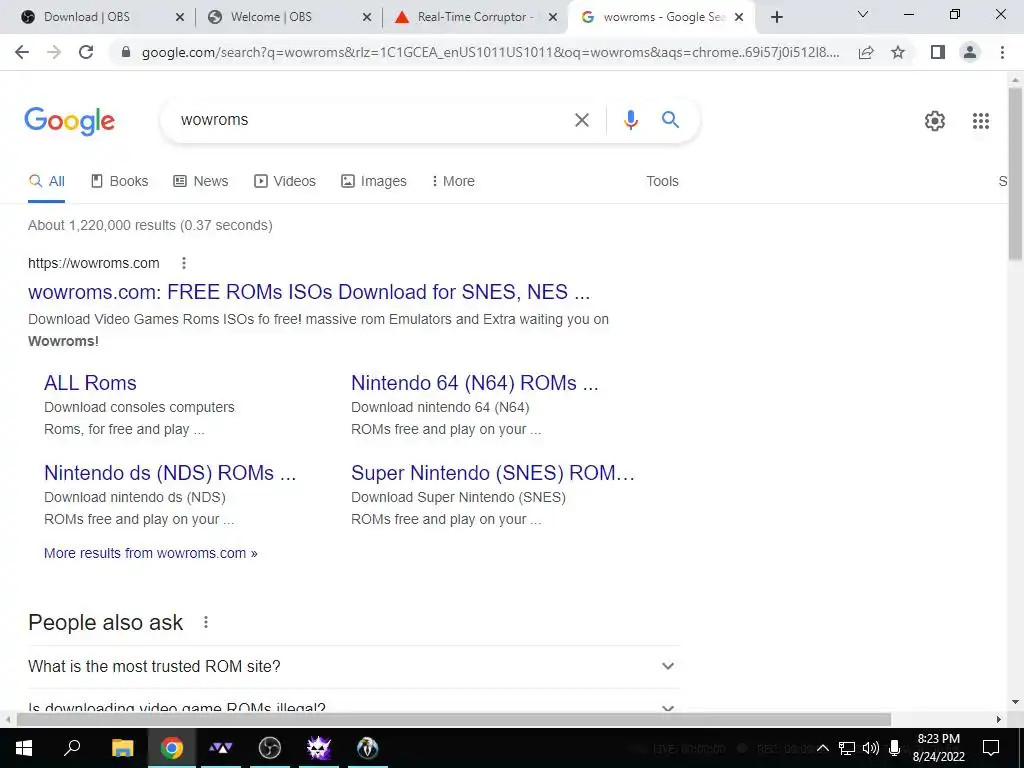This screenshot has height=768, width=1024.
Task: Select the News results tab
Action: [x=200, y=182]
